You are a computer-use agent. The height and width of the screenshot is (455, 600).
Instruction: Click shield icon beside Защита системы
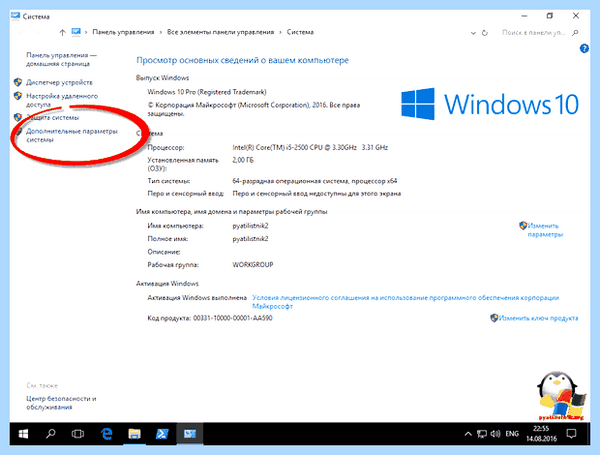click(x=18, y=117)
